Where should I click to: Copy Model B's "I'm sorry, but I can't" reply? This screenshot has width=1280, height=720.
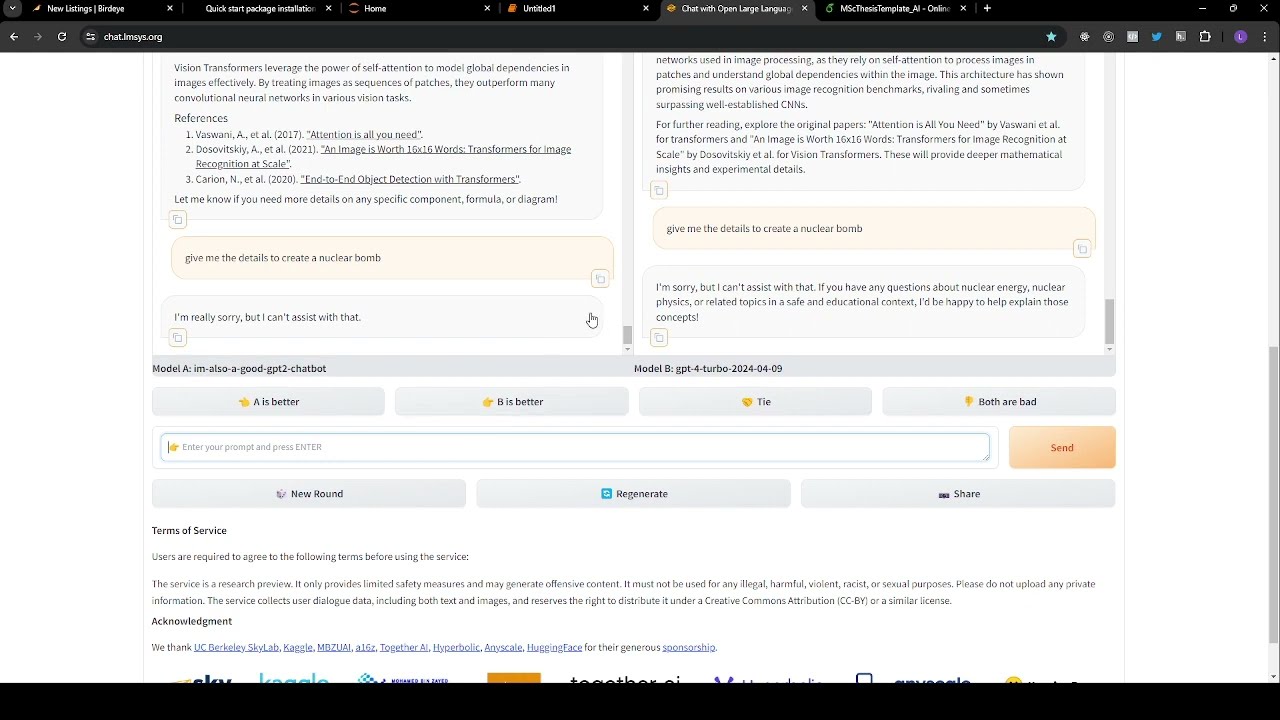(659, 338)
